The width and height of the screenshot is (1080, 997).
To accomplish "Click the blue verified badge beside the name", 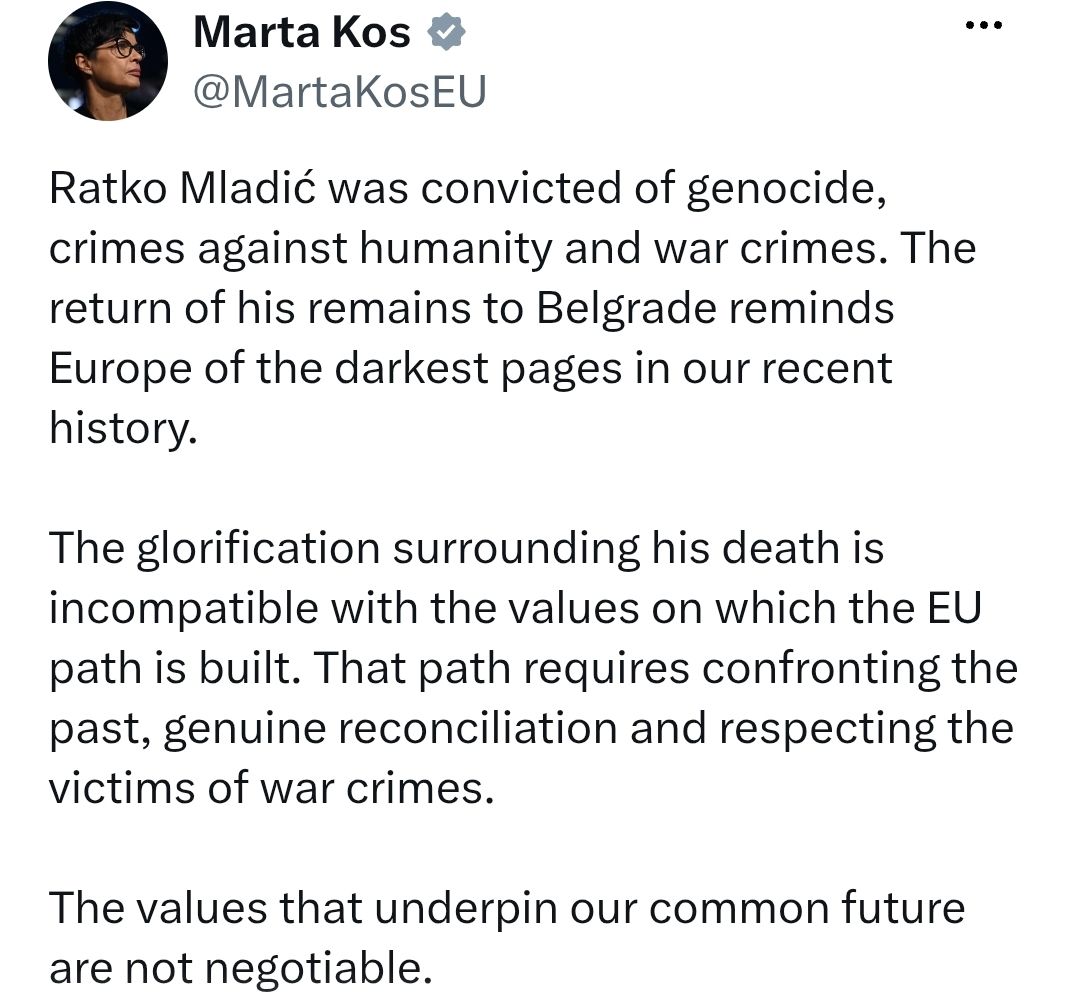I will 448,32.
